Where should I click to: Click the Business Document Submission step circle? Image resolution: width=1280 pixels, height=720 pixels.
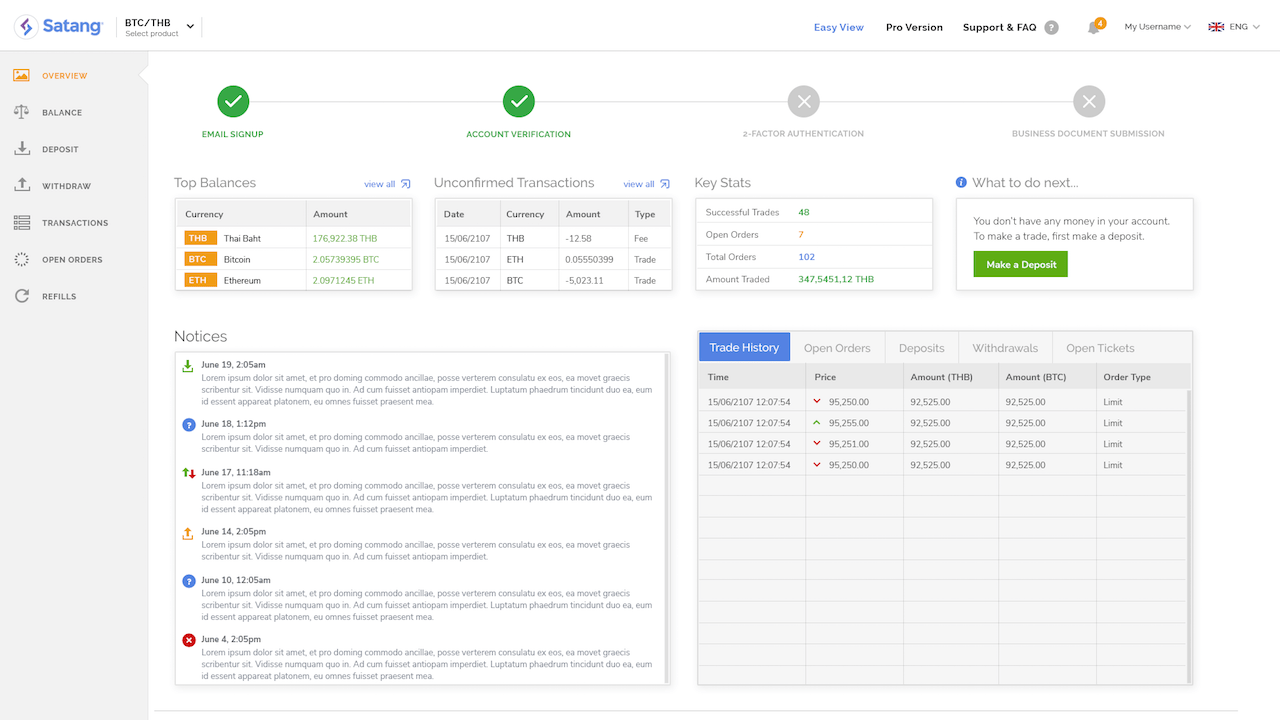(x=1089, y=101)
